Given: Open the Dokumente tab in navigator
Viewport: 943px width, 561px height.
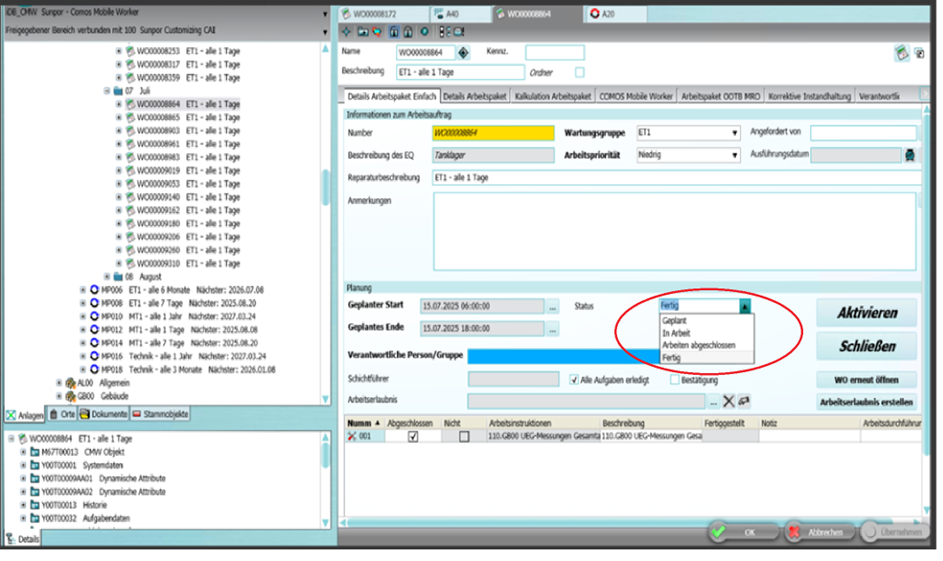Looking at the screenshot, I should coord(103,414).
